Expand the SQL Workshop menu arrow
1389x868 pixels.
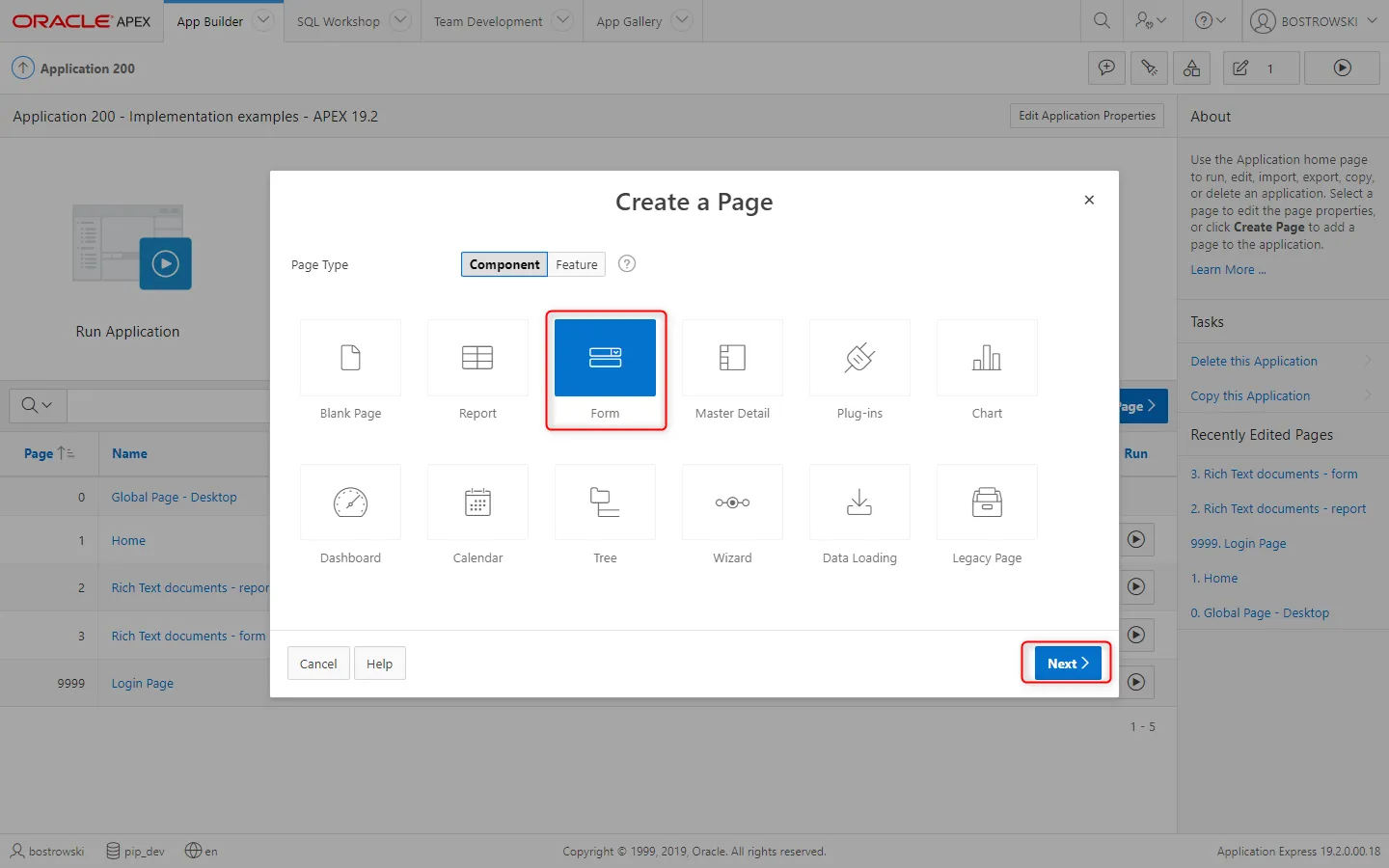click(x=401, y=20)
